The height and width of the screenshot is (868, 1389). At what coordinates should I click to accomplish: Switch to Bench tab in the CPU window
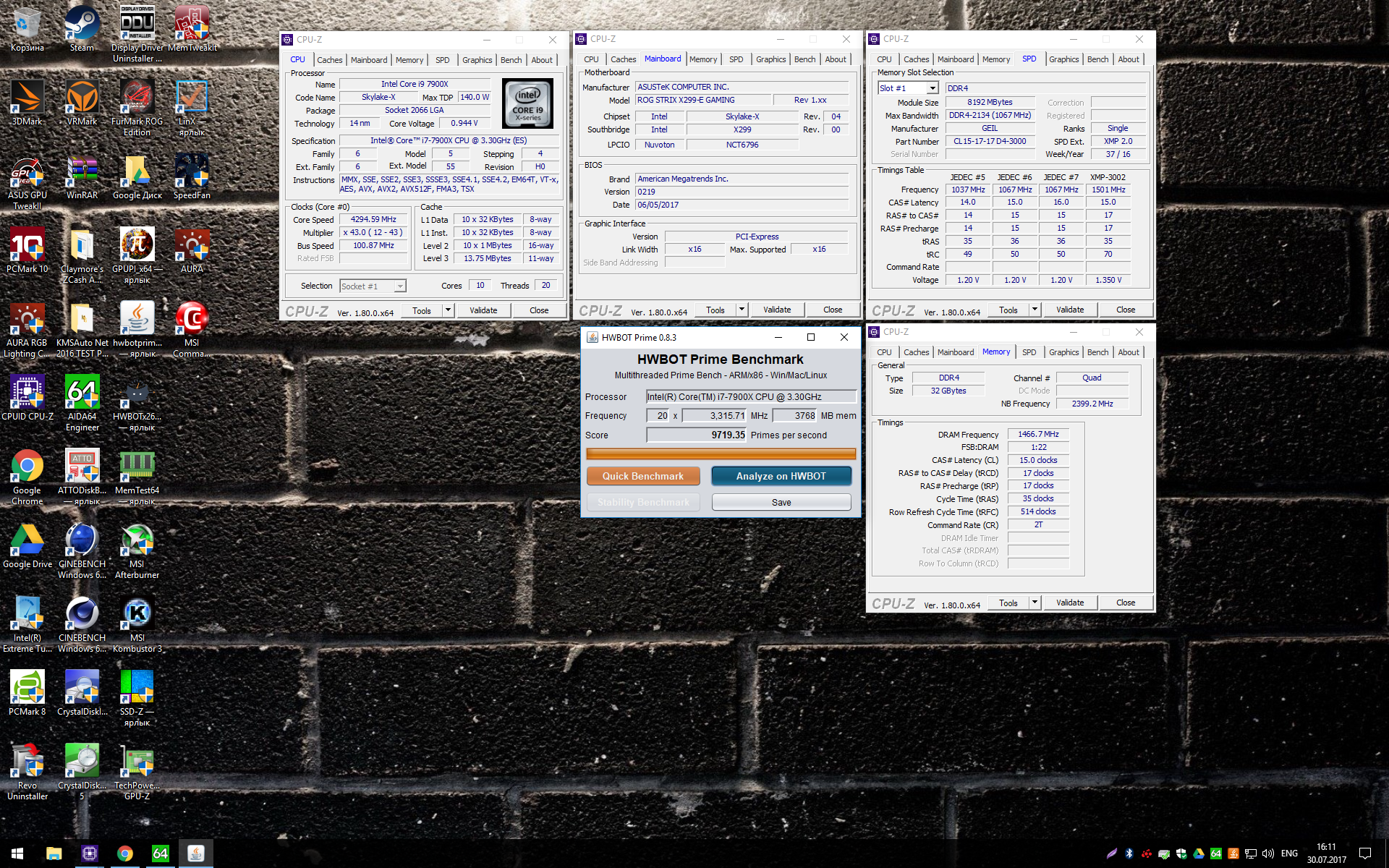[511, 60]
